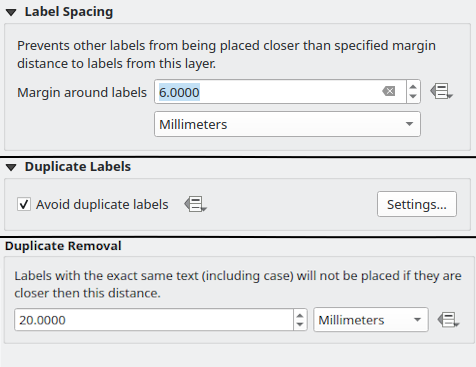This screenshot has height=367, width=476.
Task: Collapse the Duplicate Labels section
Action: (11, 167)
